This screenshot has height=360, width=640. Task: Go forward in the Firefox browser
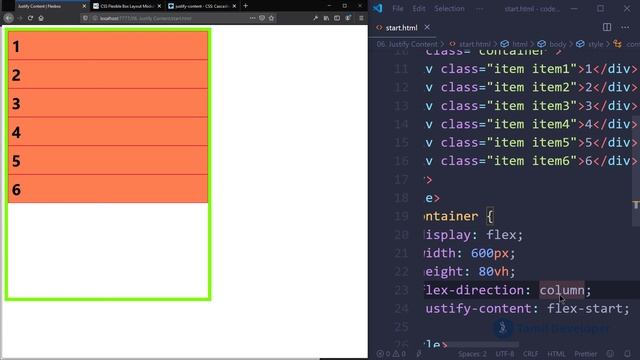(20, 18)
